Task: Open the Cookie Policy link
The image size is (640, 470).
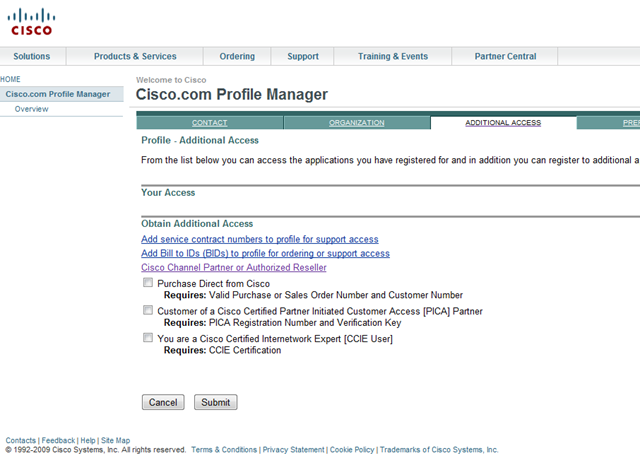Action: point(352,450)
